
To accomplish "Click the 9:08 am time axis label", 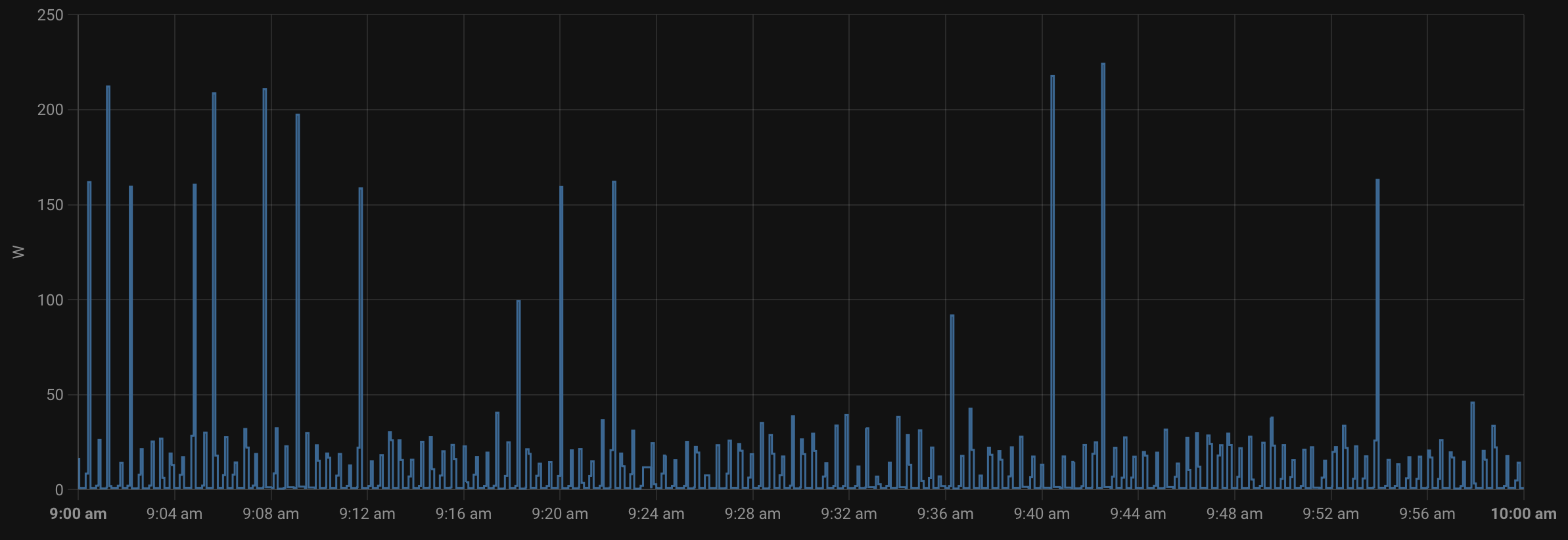I will (271, 514).
